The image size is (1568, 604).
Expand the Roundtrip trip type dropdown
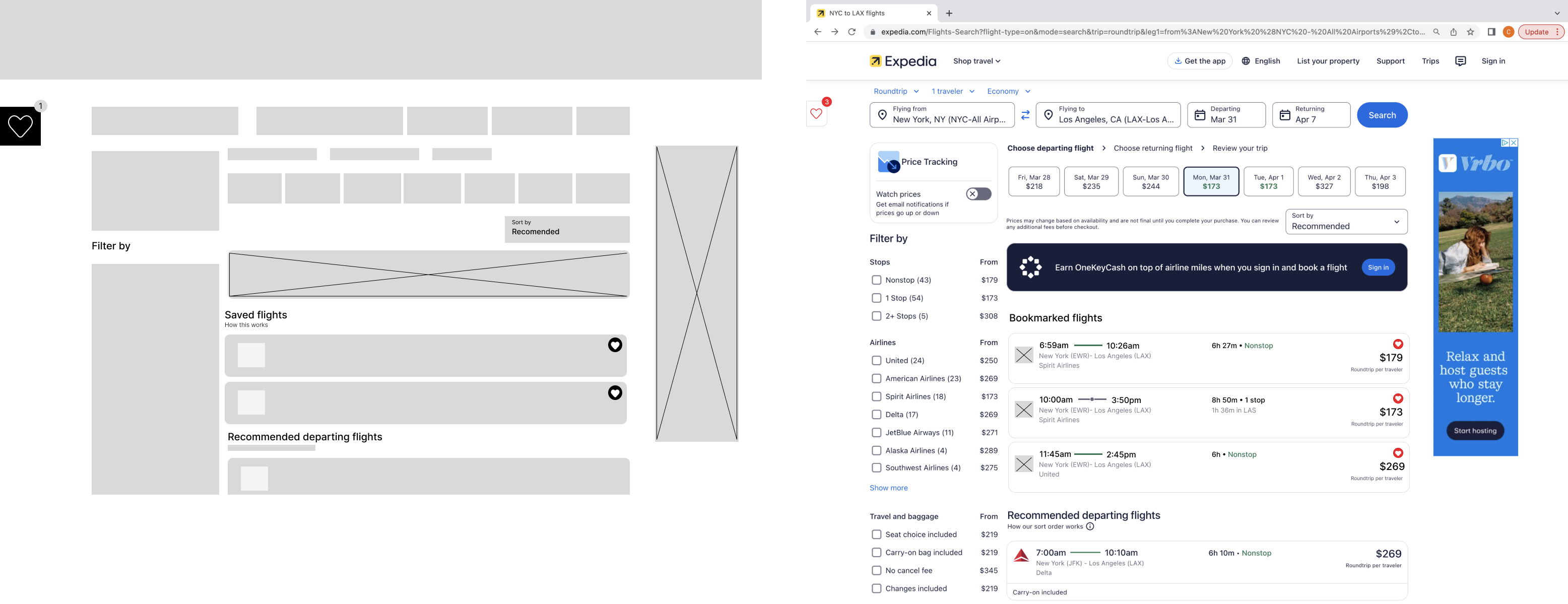896,91
